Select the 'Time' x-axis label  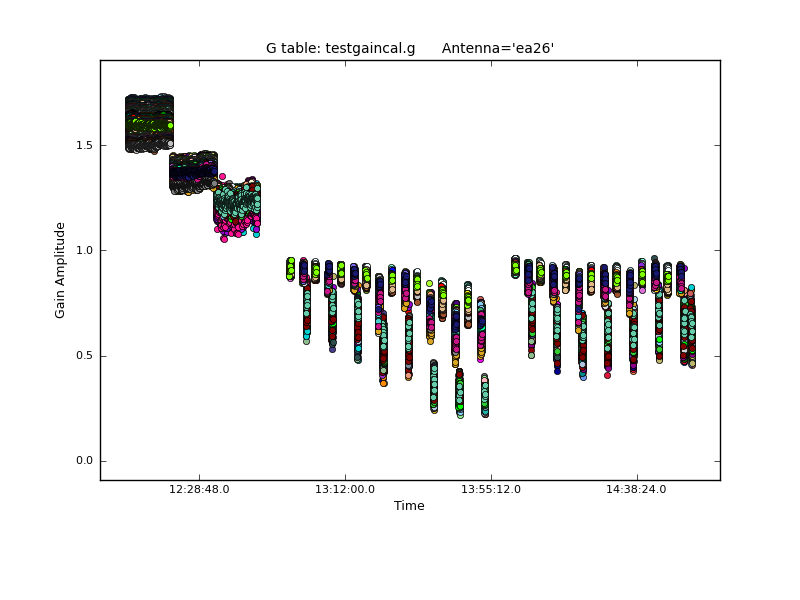click(409, 506)
